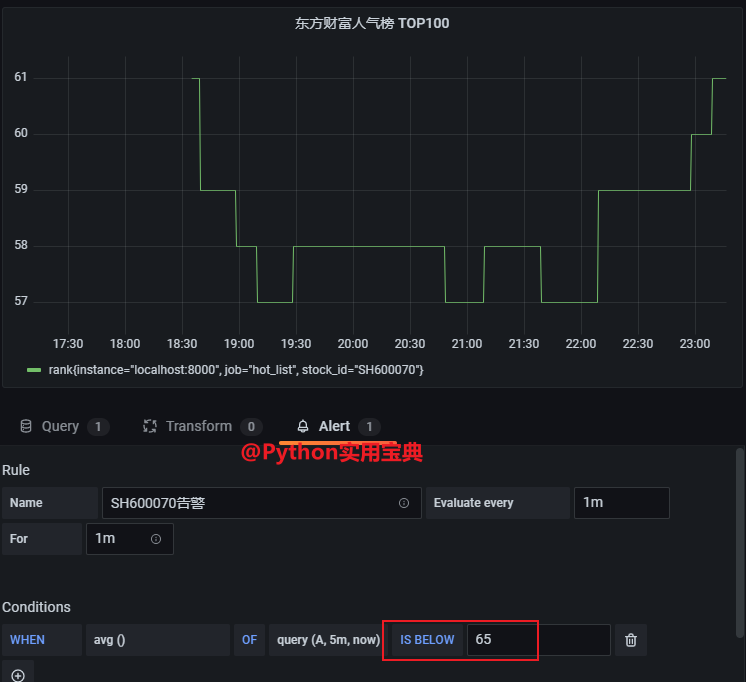
Task: Click info icon in the For field
Action: (156, 539)
